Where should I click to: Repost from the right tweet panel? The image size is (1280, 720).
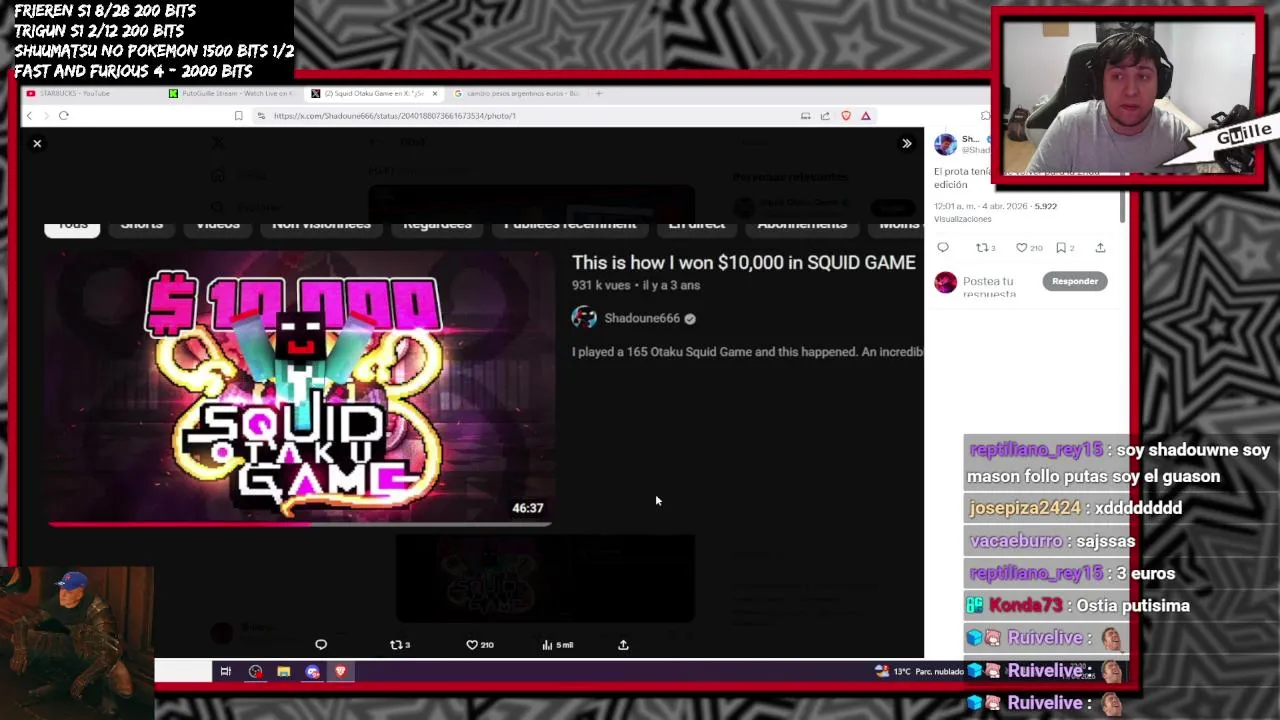(x=986, y=248)
